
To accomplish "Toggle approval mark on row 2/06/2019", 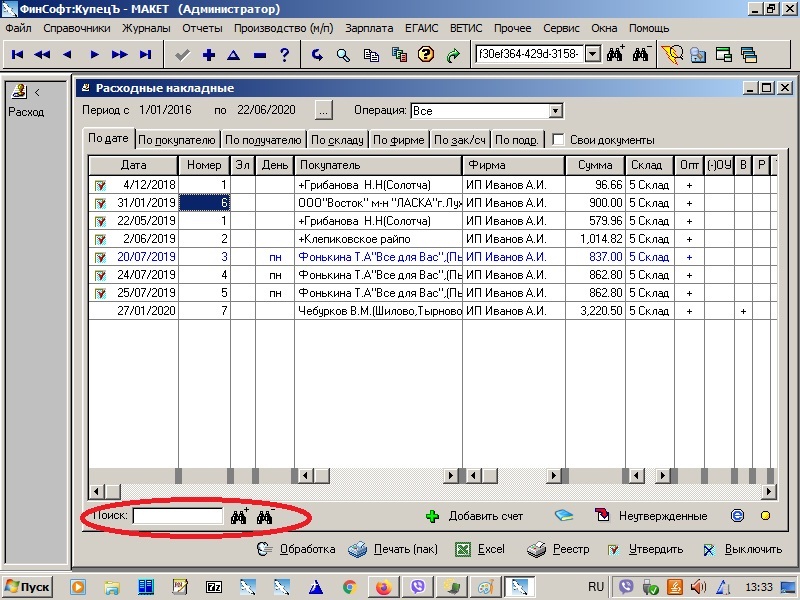I will 100,239.
